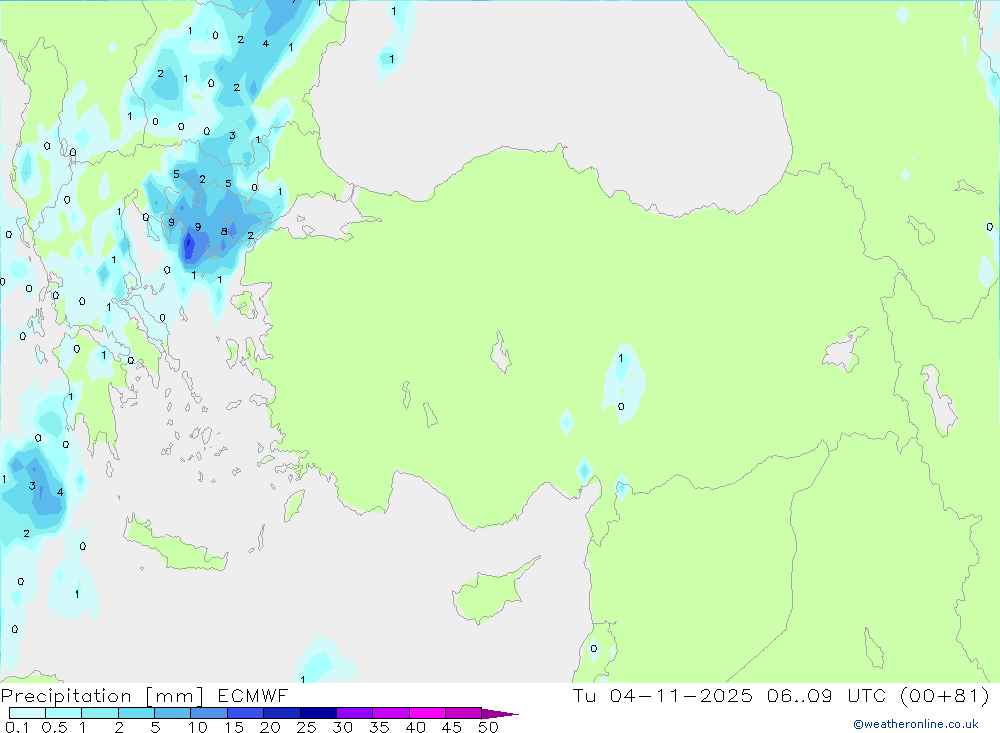Click the '06..09' time range text
This screenshot has height=733, width=1000.
(800, 696)
